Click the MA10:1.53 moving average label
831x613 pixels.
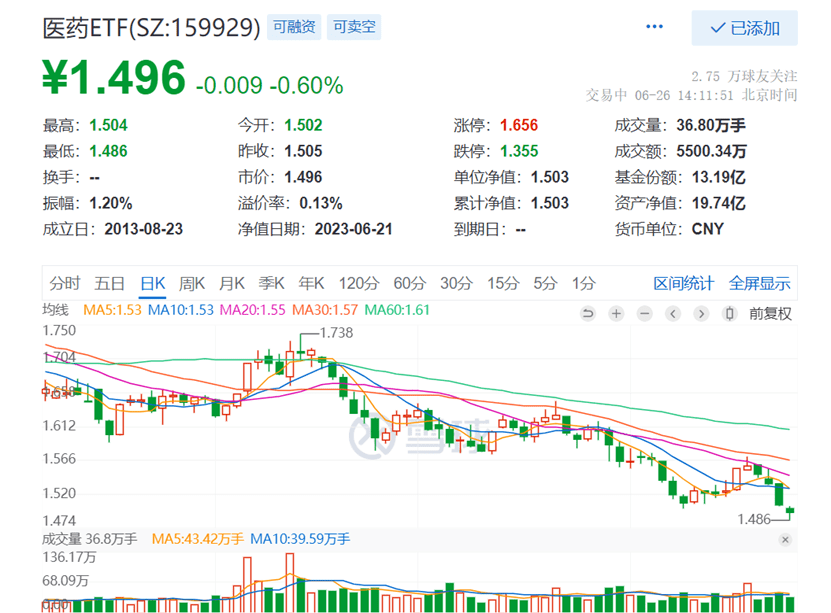(181, 310)
